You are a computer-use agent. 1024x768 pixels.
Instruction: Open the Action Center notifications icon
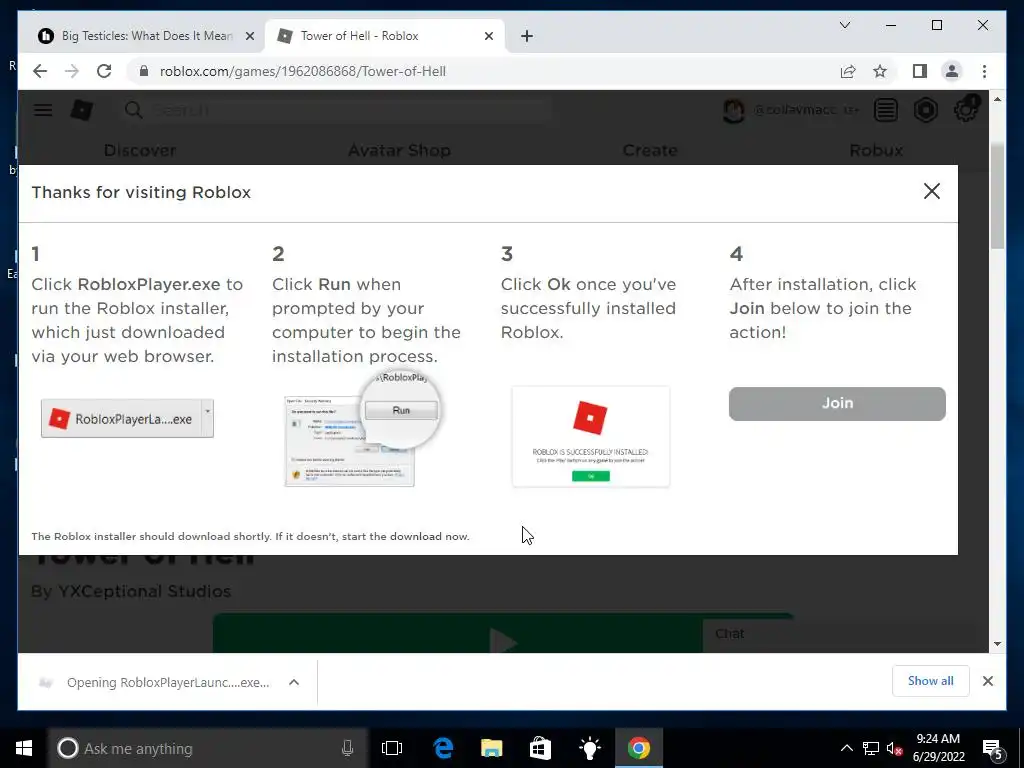click(x=993, y=749)
